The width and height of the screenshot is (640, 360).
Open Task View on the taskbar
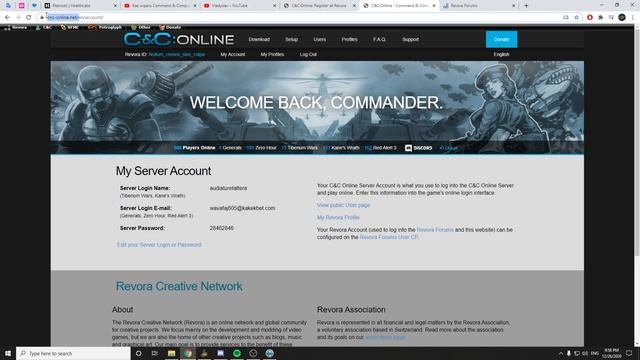(x=155, y=353)
